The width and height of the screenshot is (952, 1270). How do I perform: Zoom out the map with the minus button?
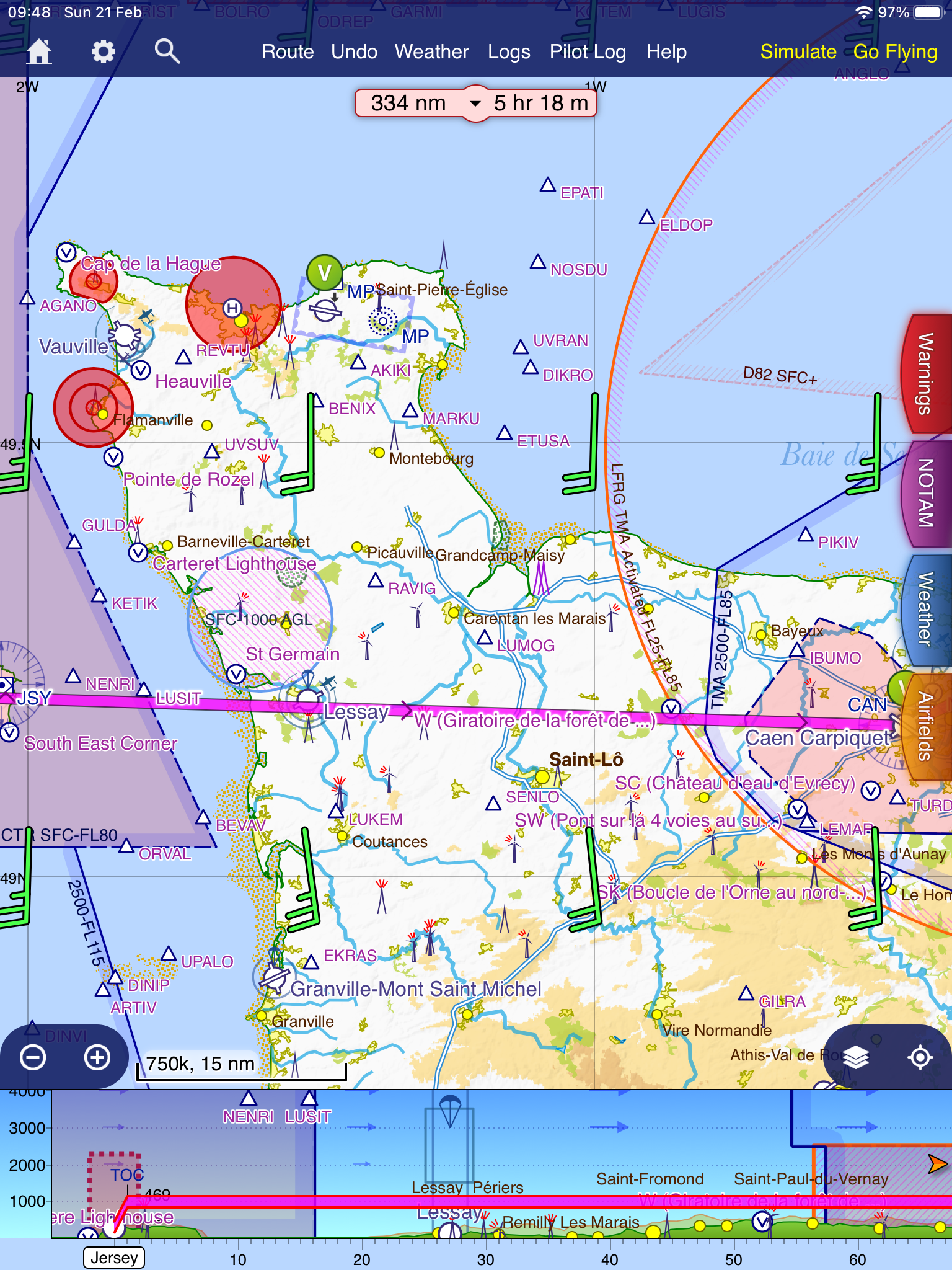click(33, 1057)
